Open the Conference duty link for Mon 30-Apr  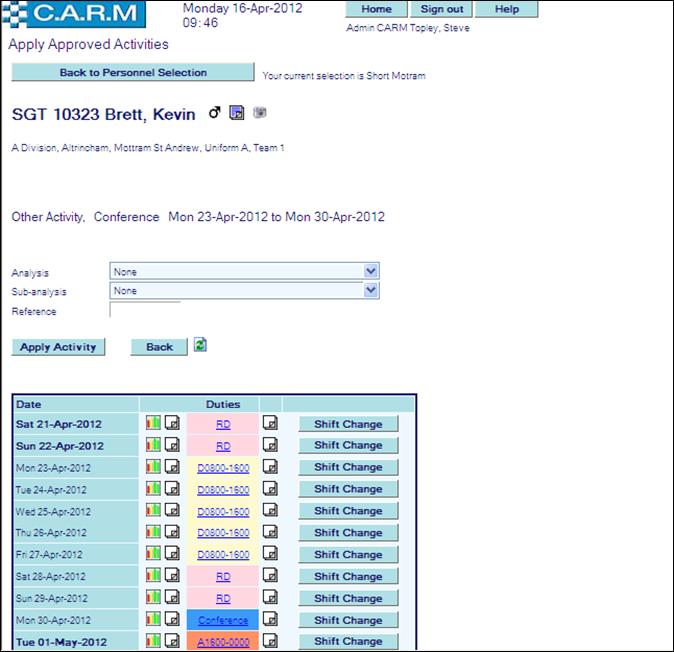(x=223, y=620)
